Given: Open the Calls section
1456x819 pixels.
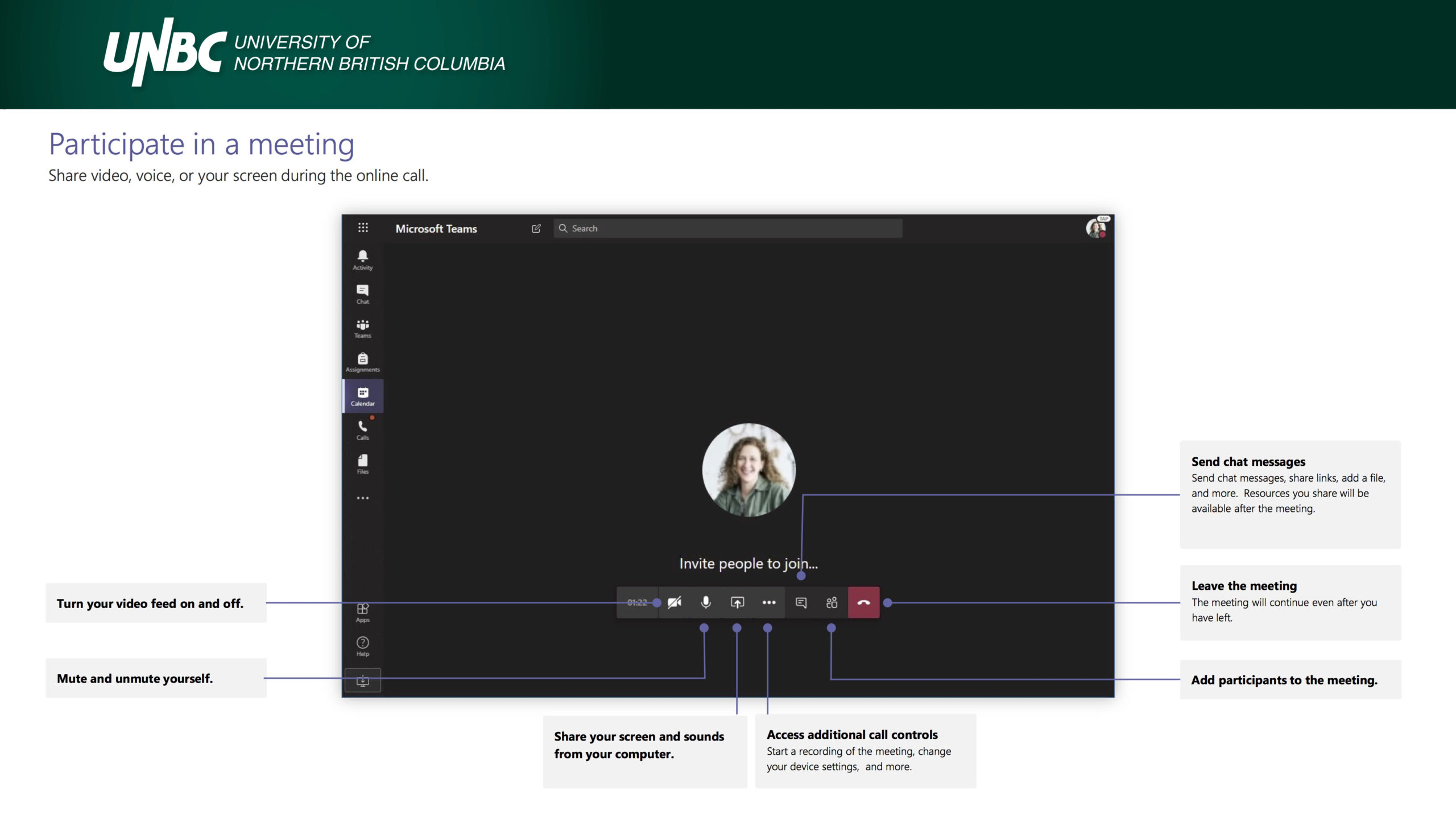Looking at the screenshot, I should 362,430.
